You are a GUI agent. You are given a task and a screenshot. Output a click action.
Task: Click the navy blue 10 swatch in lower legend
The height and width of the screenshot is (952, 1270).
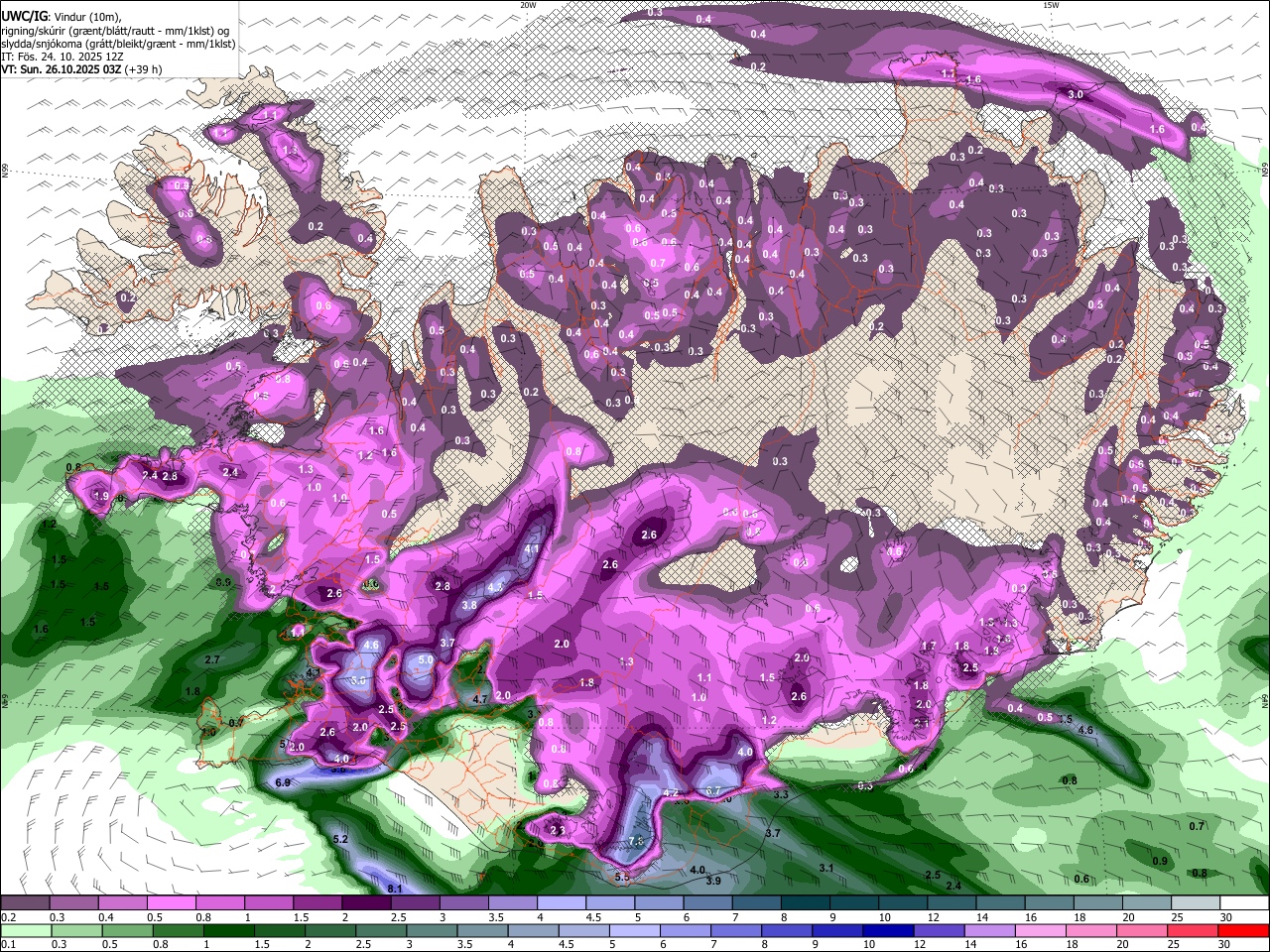(x=886, y=930)
